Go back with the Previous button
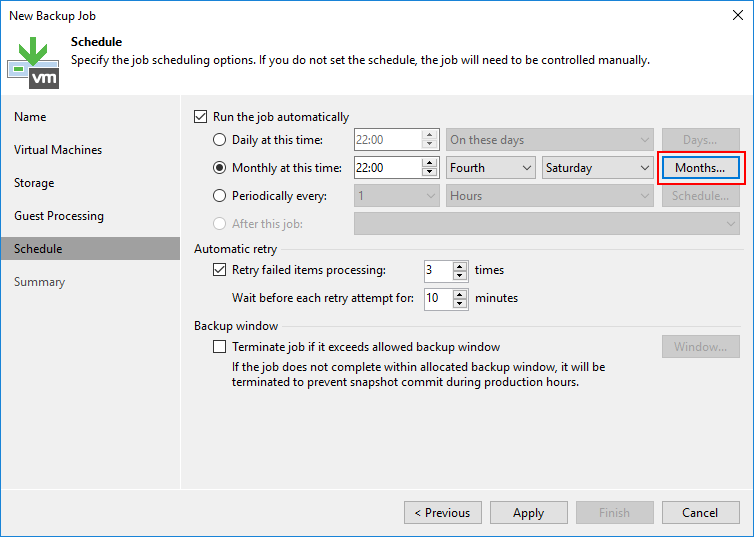Screen dimensions: 754x537 click(x=442, y=513)
